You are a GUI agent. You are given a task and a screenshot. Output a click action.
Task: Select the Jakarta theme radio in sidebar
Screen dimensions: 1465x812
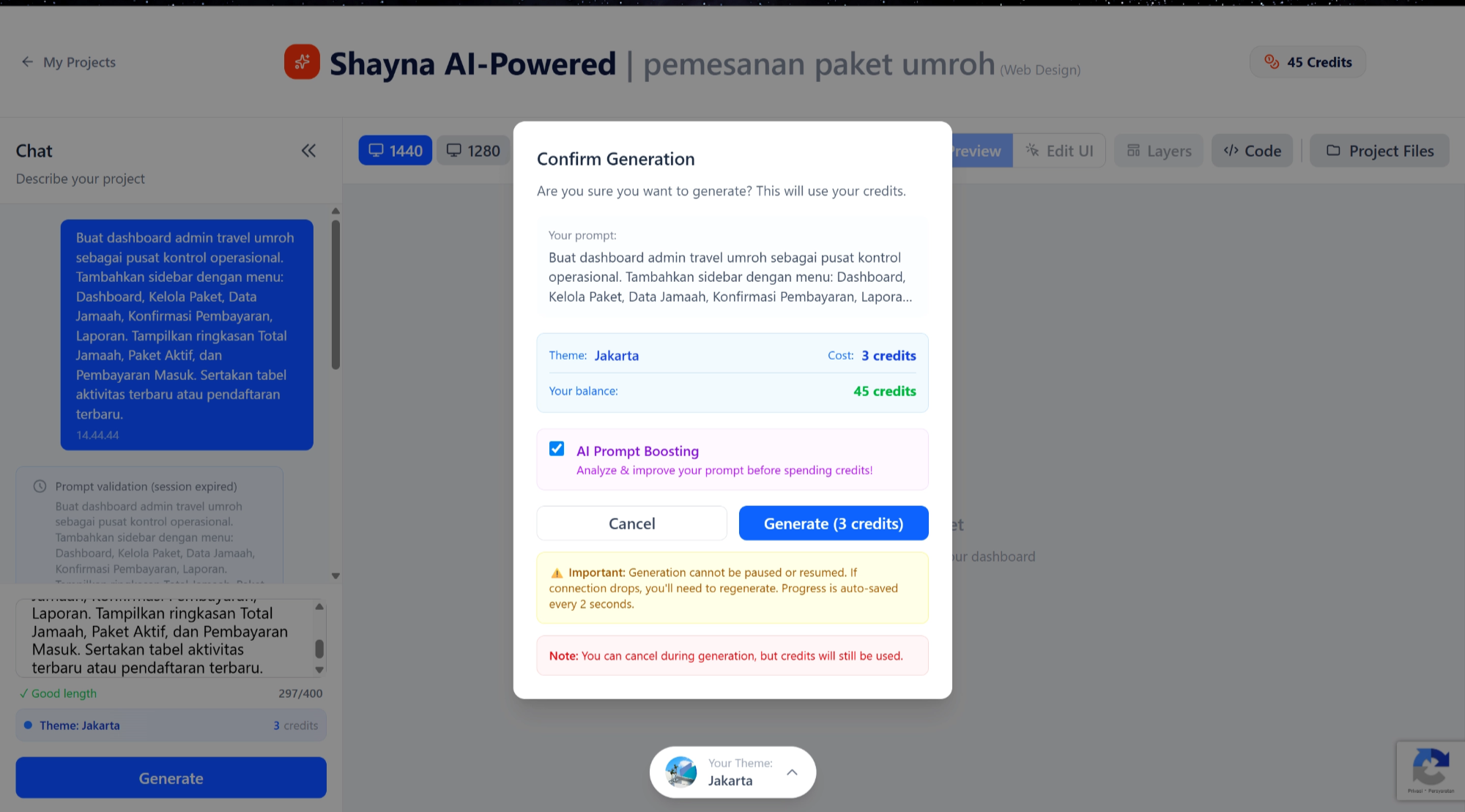click(28, 725)
